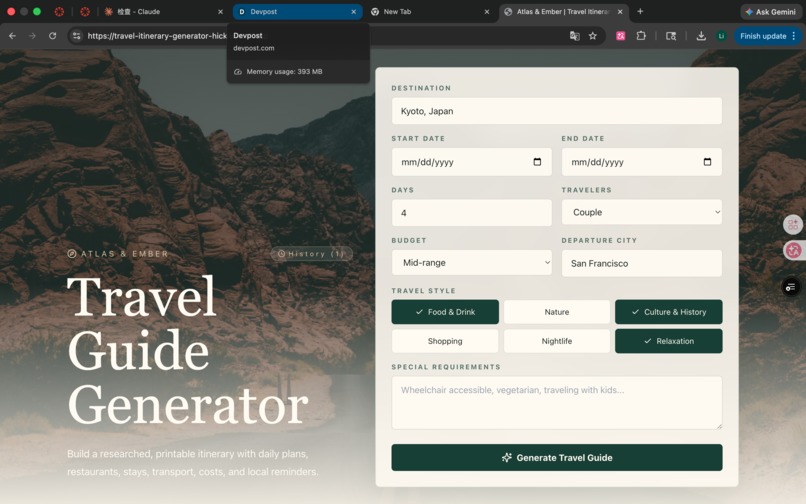Viewport: 806px width, 504px height.
Task: Close the Claude tab
Action: point(221,11)
